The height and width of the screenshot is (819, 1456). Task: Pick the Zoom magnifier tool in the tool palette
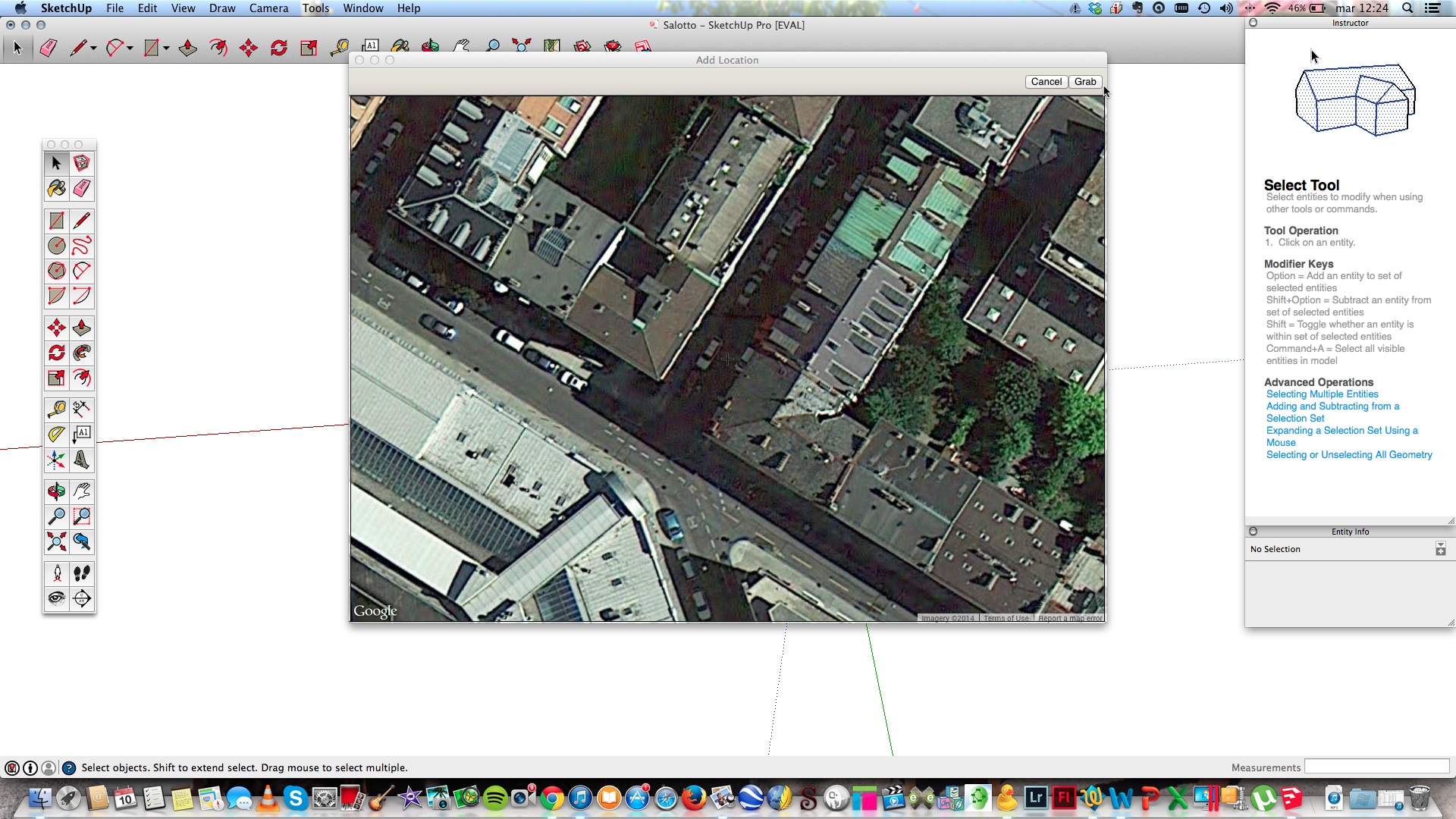click(x=56, y=516)
